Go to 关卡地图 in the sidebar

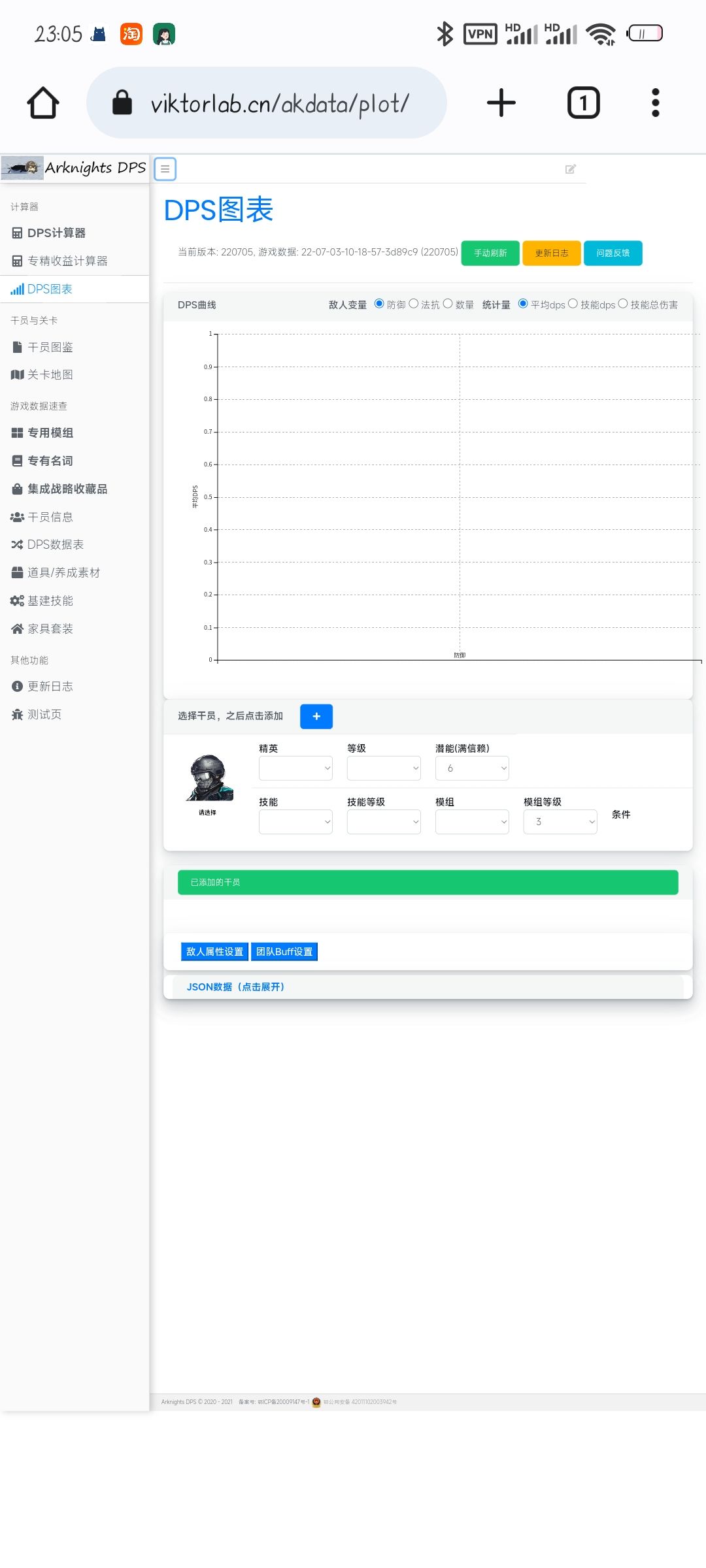(75, 375)
